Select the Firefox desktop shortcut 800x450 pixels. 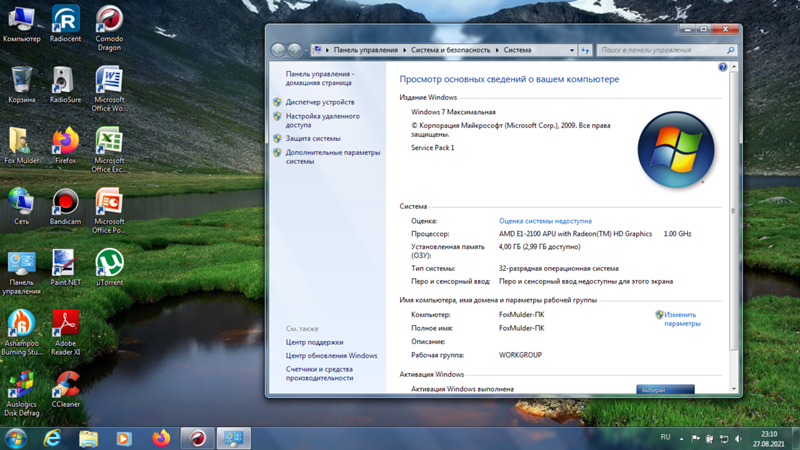click(x=65, y=145)
